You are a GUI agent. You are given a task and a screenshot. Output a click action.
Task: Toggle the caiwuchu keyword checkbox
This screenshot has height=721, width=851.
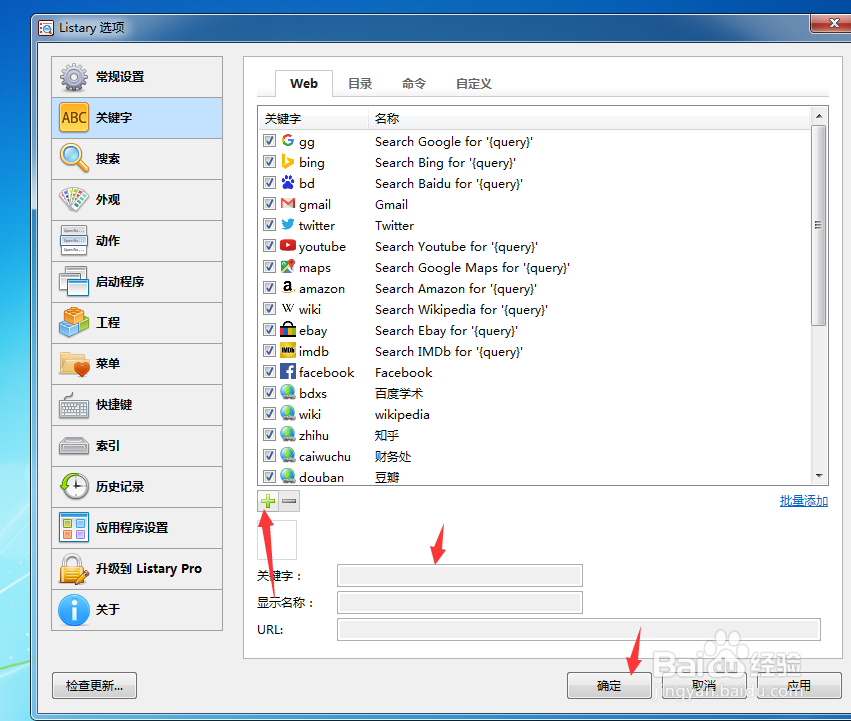[x=269, y=456]
